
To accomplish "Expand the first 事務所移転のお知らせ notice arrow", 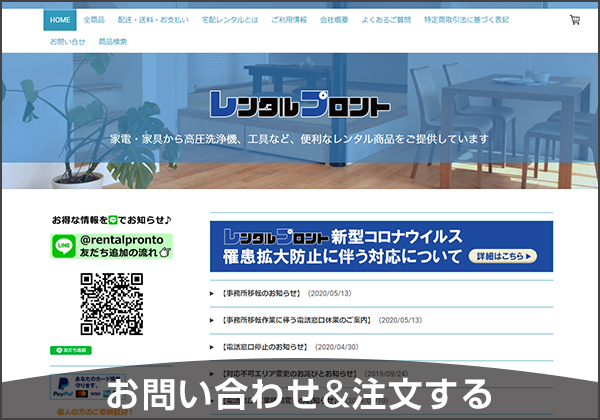I will tap(213, 294).
